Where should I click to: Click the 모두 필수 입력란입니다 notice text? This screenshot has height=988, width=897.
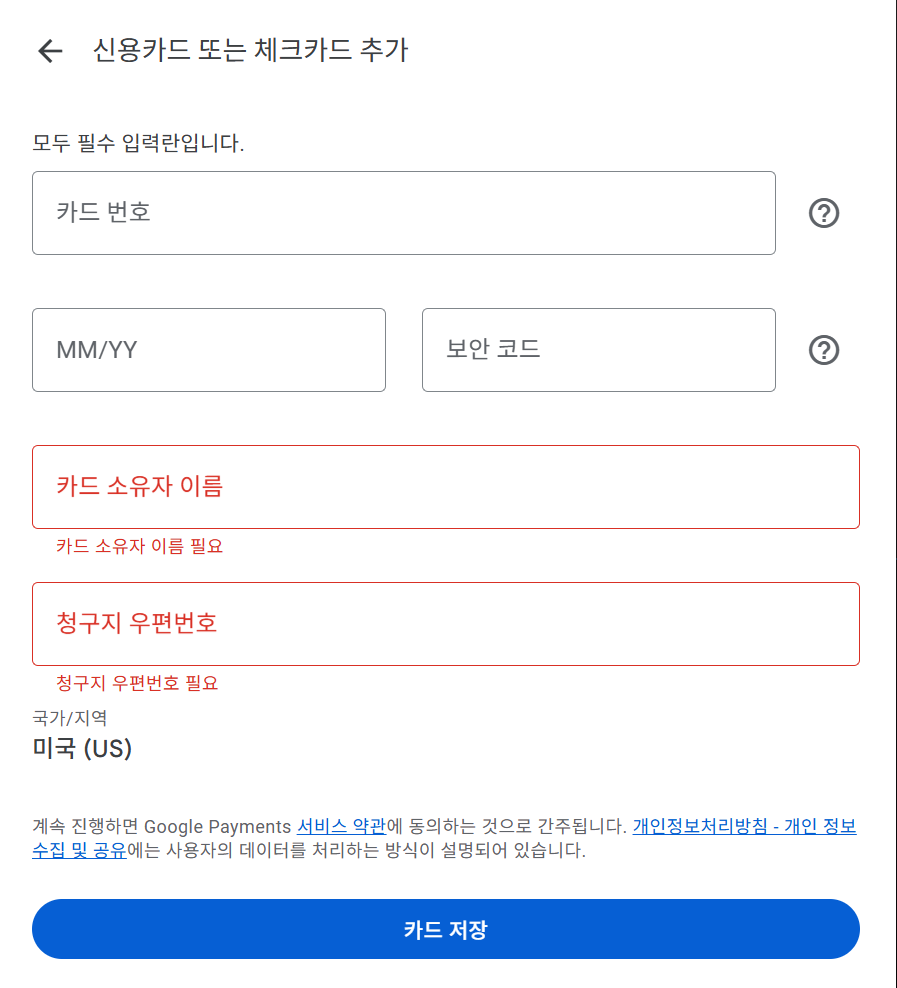click(138, 143)
